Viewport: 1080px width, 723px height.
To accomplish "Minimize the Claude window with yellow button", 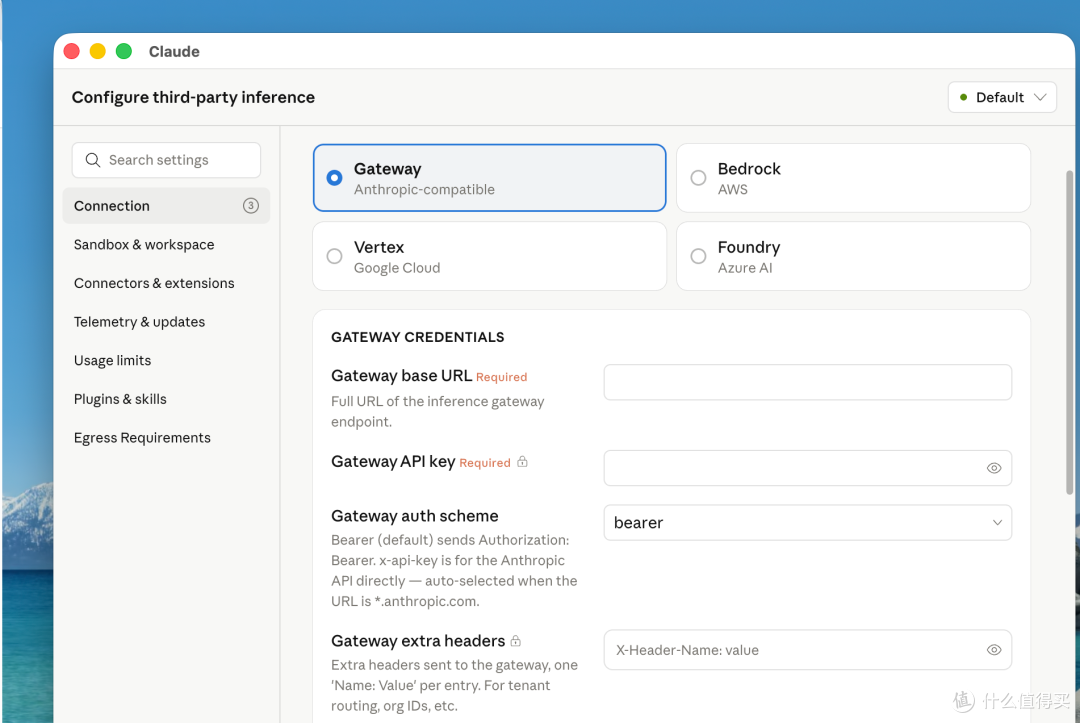I will (x=98, y=52).
